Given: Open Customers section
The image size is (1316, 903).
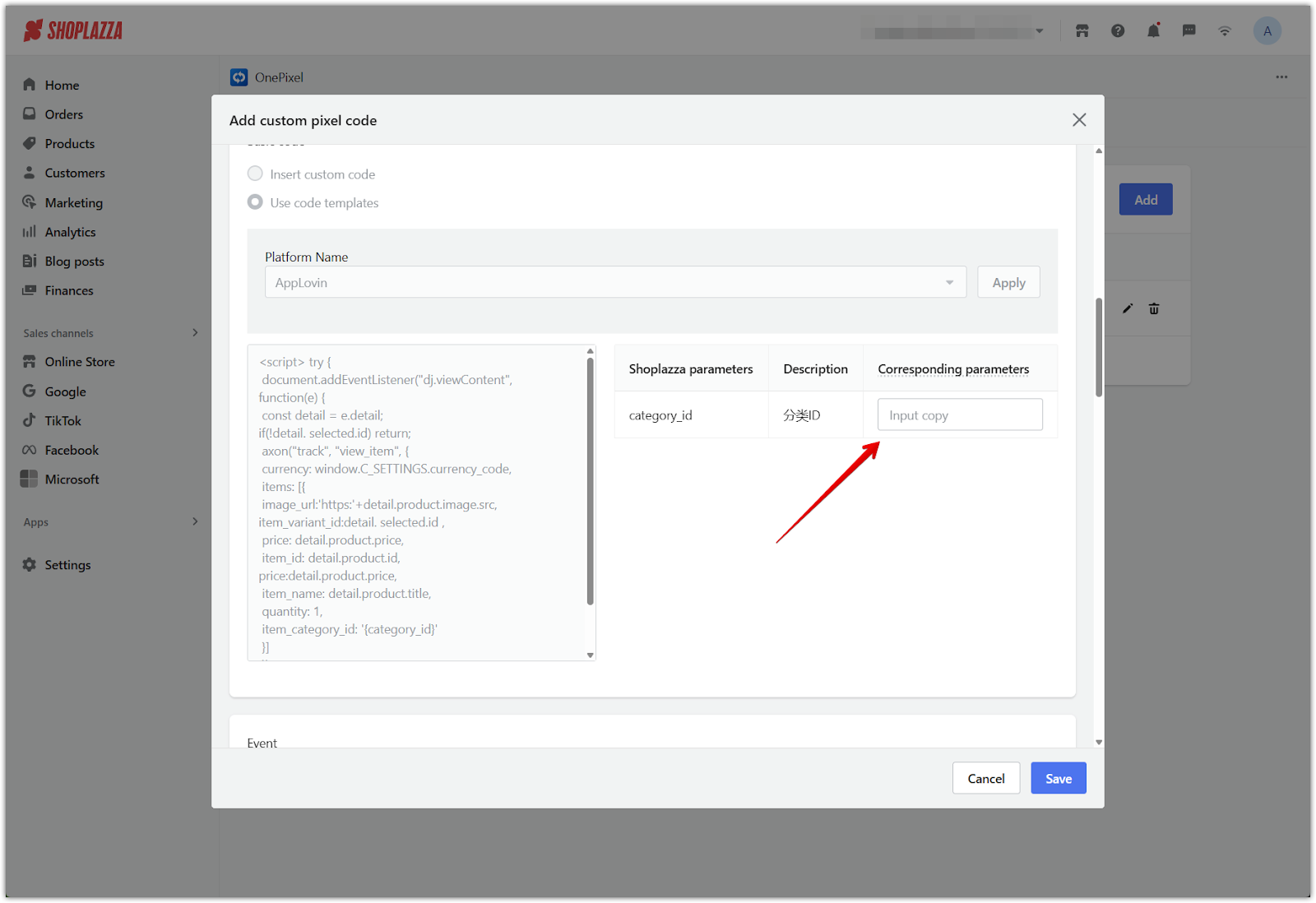Looking at the screenshot, I should tap(75, 174).
